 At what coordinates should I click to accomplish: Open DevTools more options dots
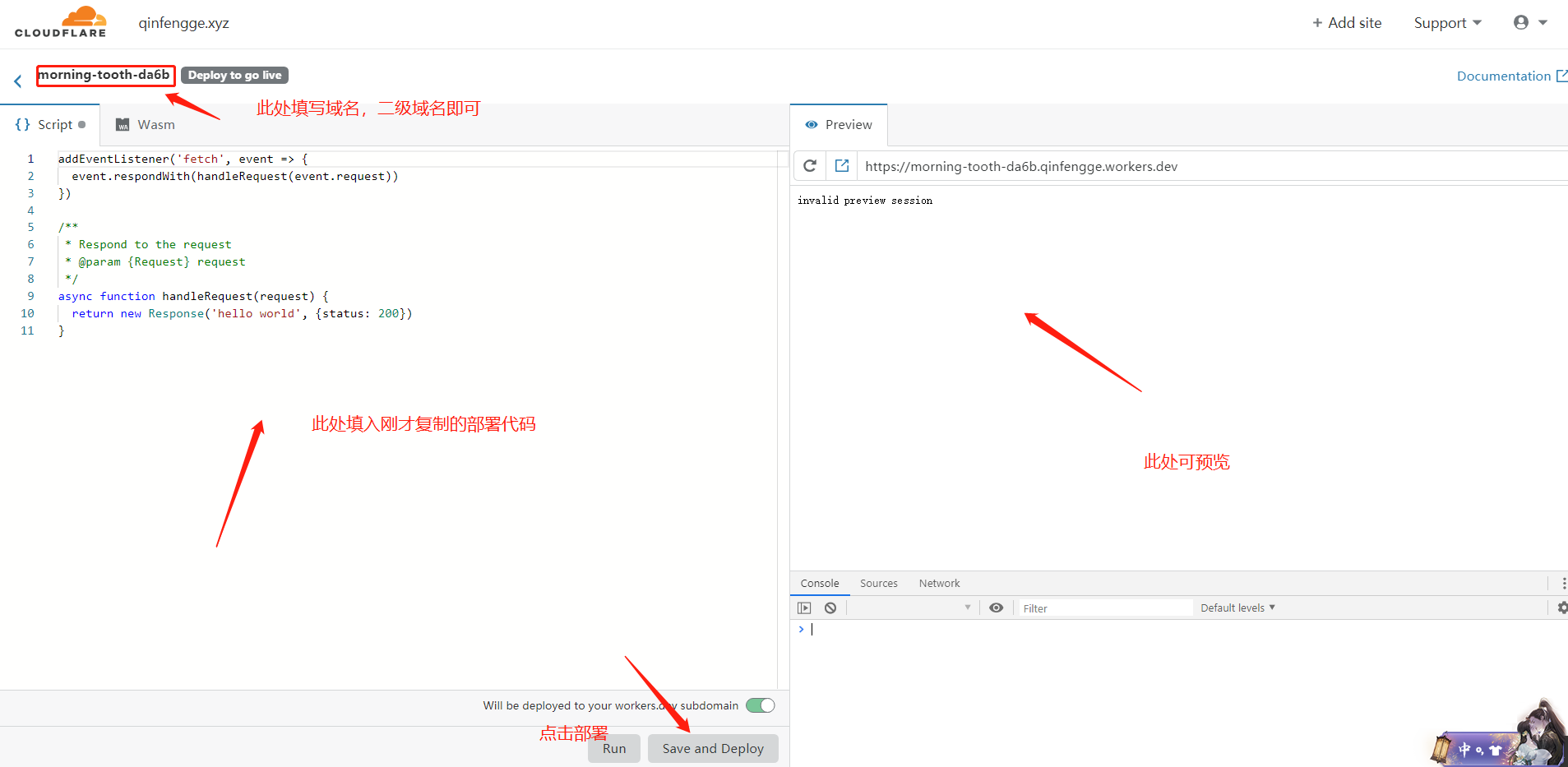(1563, 583)
